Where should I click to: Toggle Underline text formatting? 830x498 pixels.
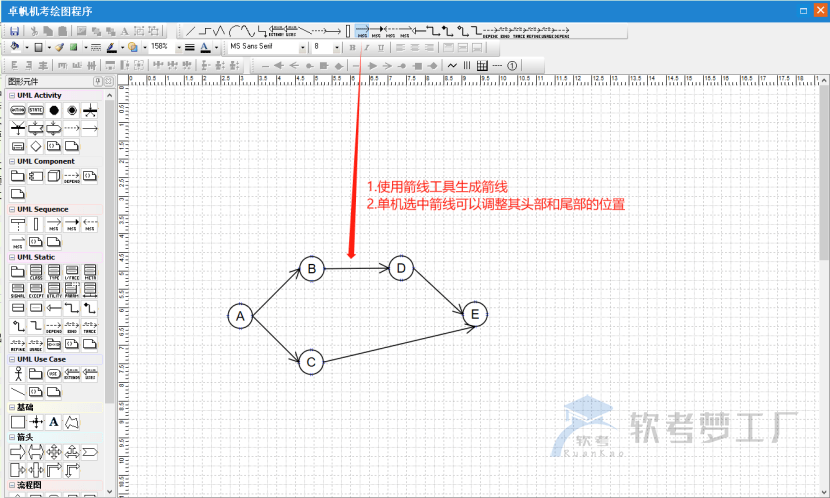380,47
